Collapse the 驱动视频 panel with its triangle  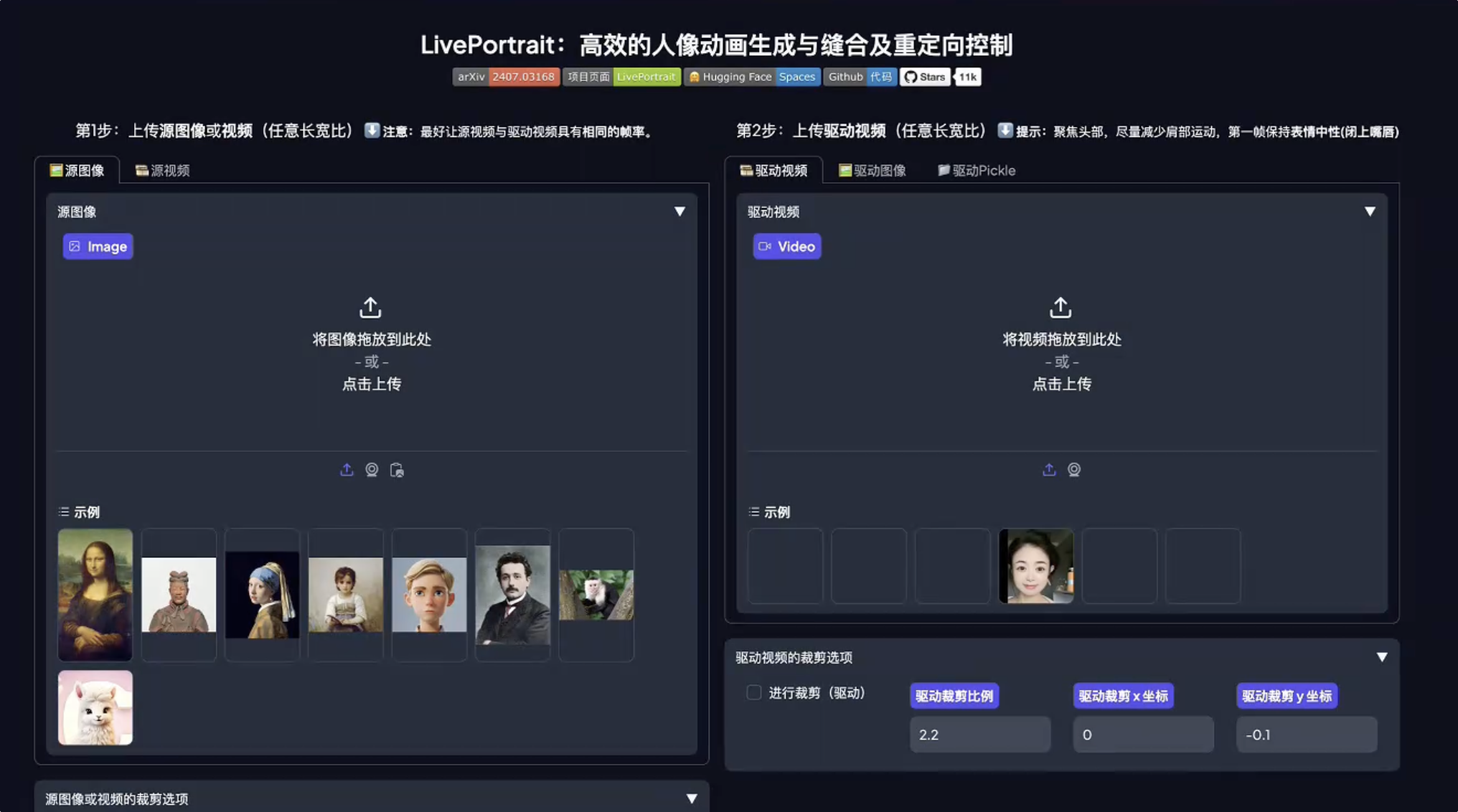point(1370,212)
